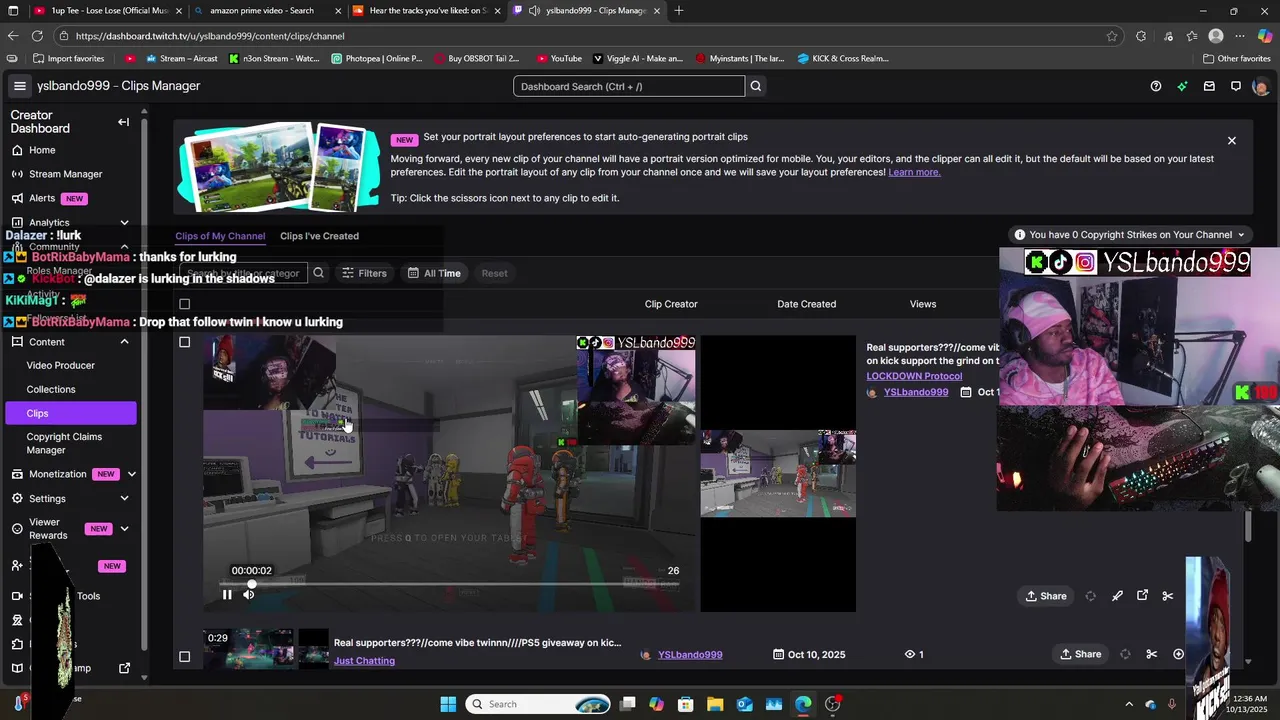Image resolution: width=1280 pixels, height=720 pixels.
Task: Click scissors edit icon on LOCKDOWN clip
Action: point(1168,596)
